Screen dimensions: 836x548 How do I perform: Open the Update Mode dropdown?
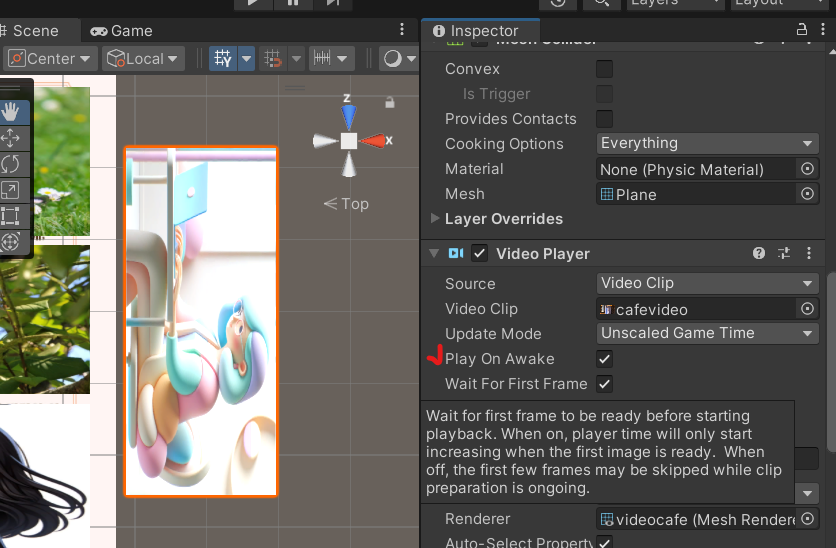pos(708,333)
